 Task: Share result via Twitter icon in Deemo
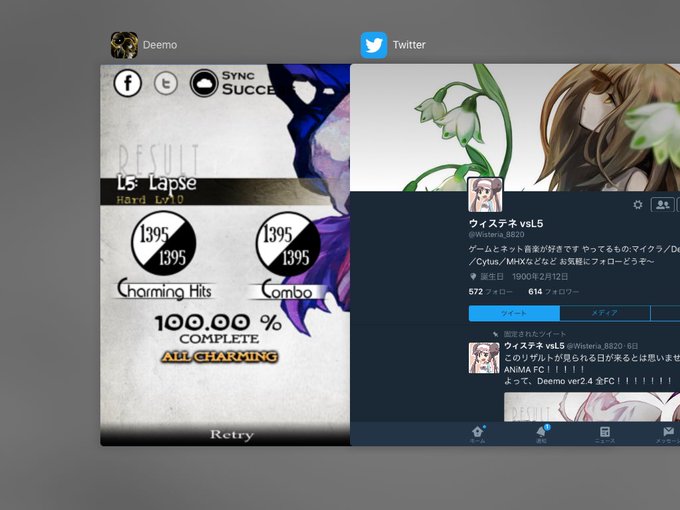pos(166,83)
